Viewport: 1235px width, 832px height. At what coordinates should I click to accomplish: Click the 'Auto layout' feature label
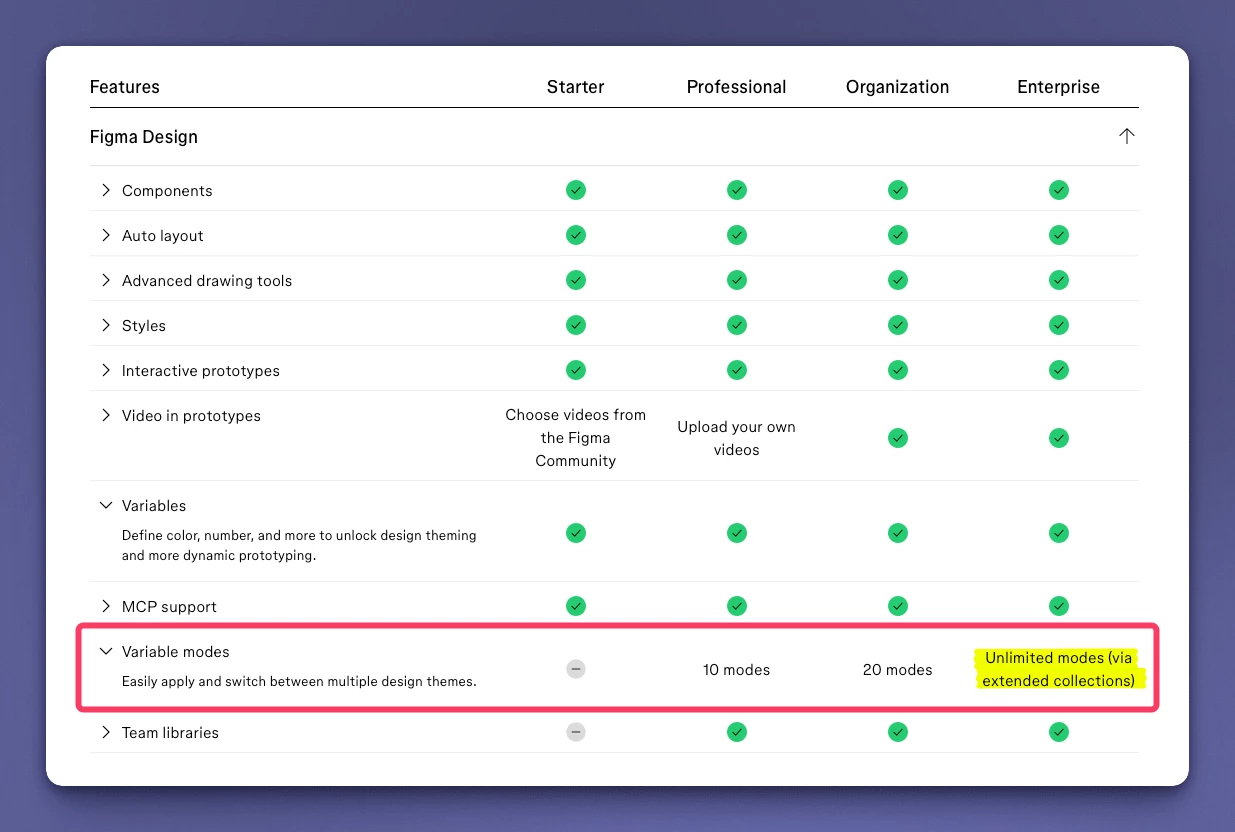click(x=163, y=236)
